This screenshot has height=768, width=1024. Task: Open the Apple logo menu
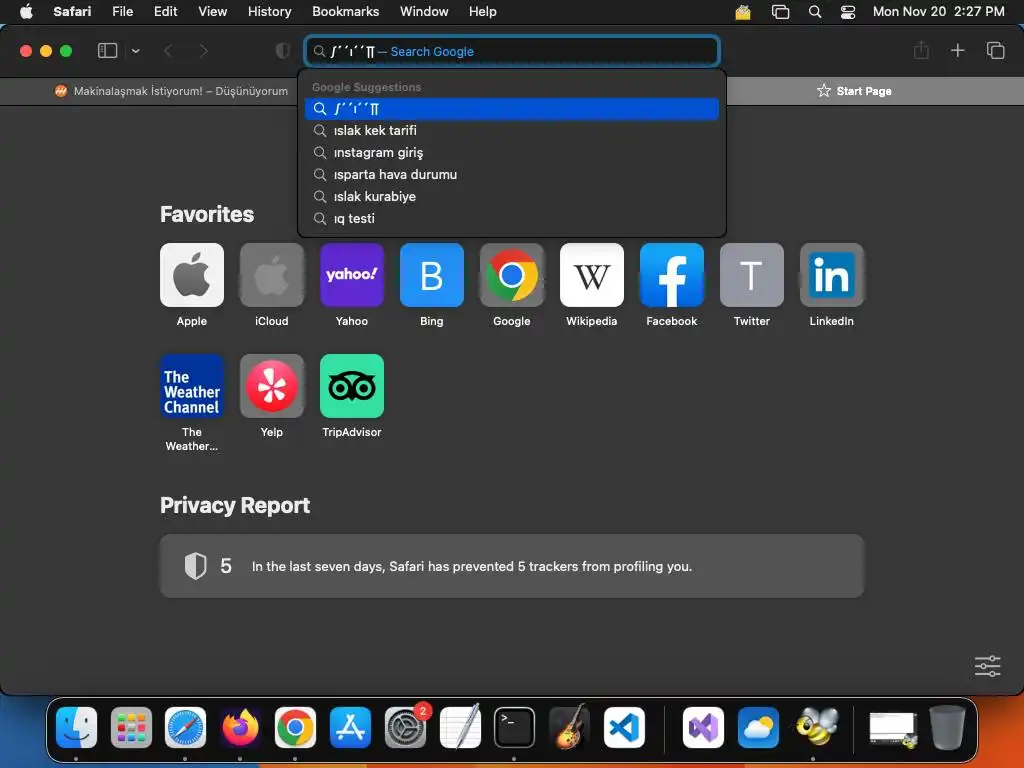click(26, 12)
